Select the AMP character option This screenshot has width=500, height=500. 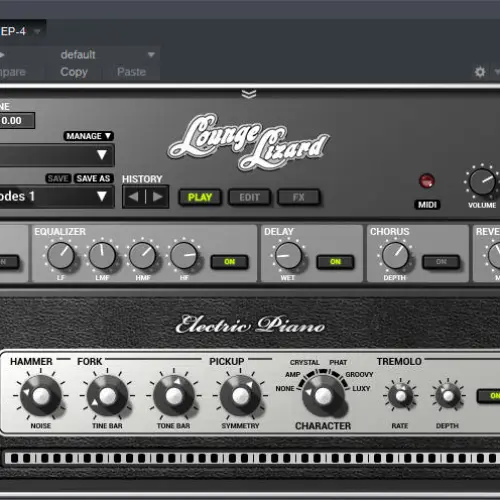(x=293, y=374)
